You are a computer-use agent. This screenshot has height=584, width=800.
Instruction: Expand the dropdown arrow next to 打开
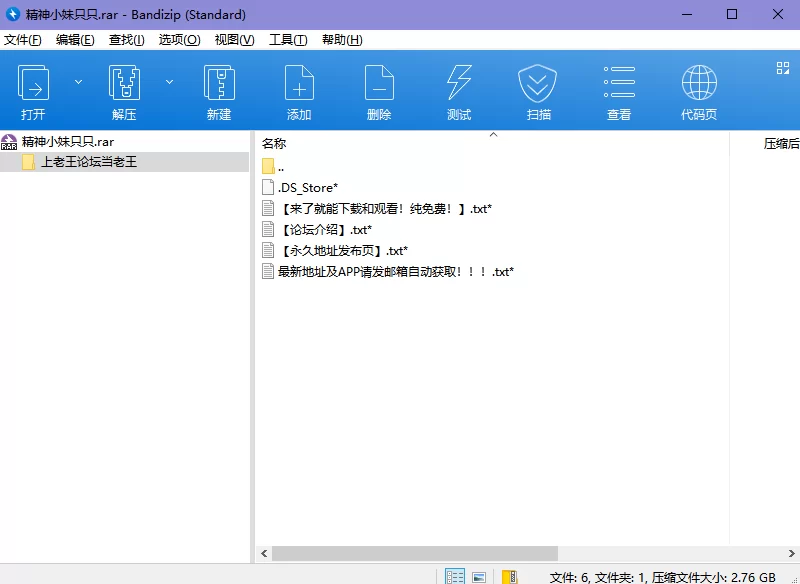click(x=78, y=82)
